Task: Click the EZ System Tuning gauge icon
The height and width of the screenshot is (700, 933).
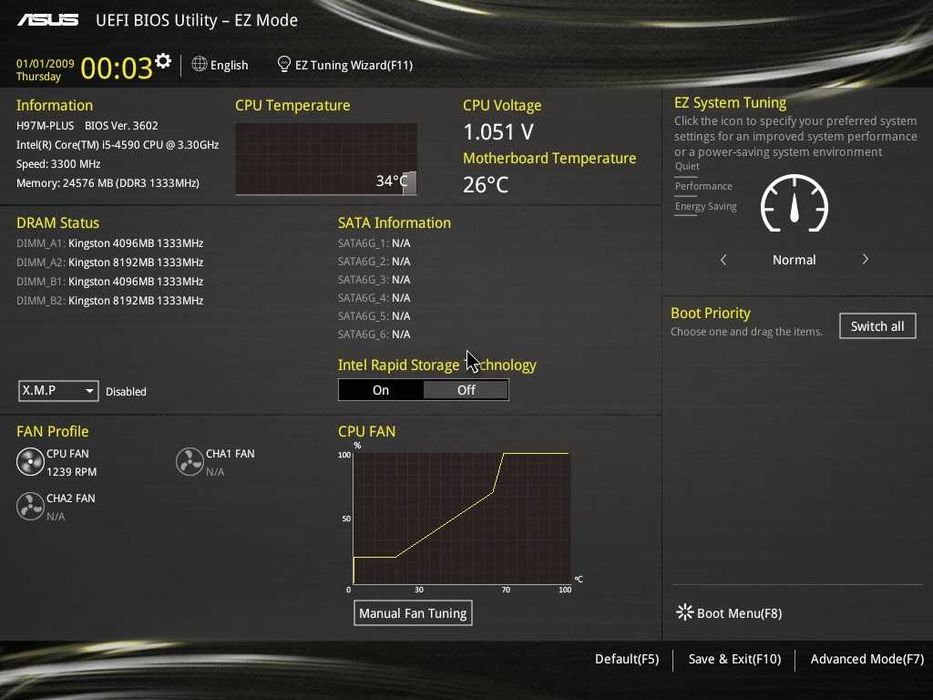Action: (x=794, y=203)
